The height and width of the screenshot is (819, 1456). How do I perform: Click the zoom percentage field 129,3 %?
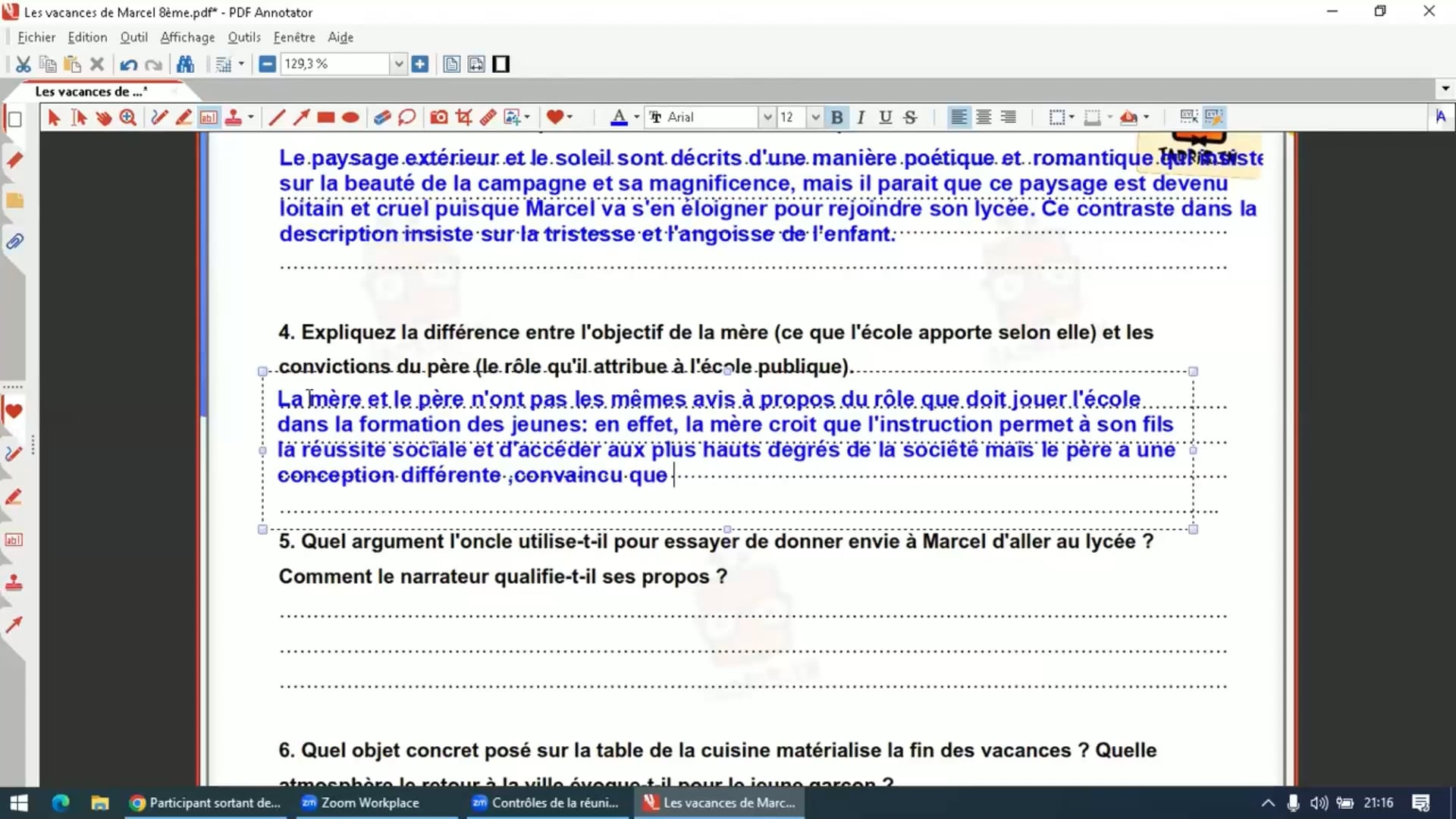[x=334, y=64]
